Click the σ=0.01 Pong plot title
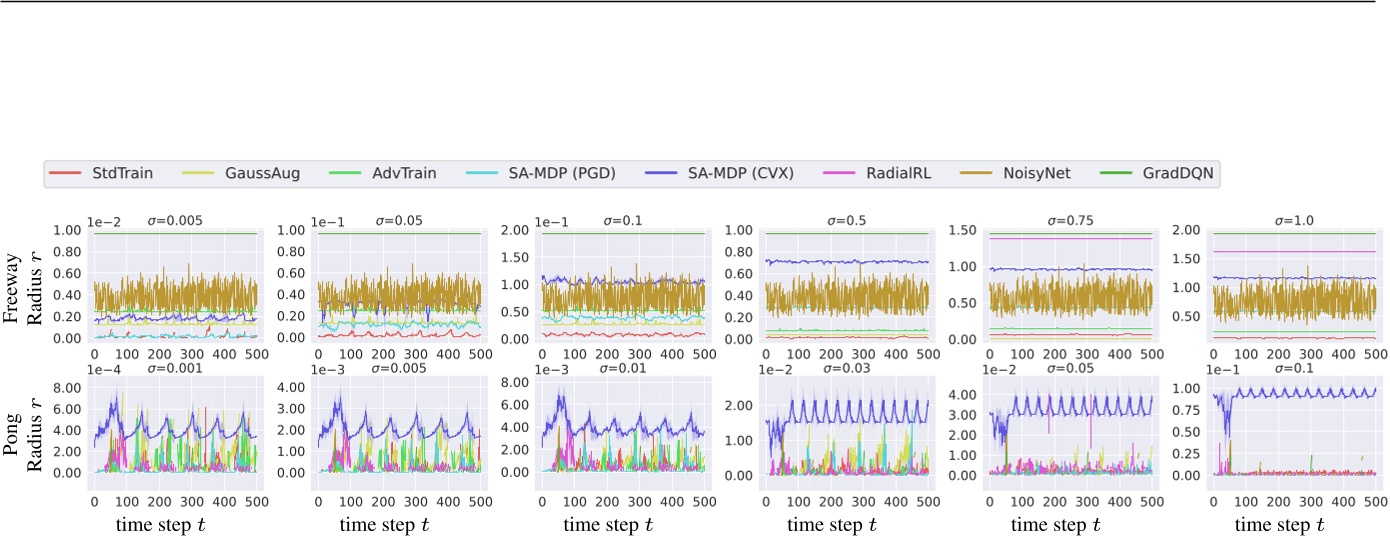This screenshot has height=536, width=1390. [x=623, y=369]
